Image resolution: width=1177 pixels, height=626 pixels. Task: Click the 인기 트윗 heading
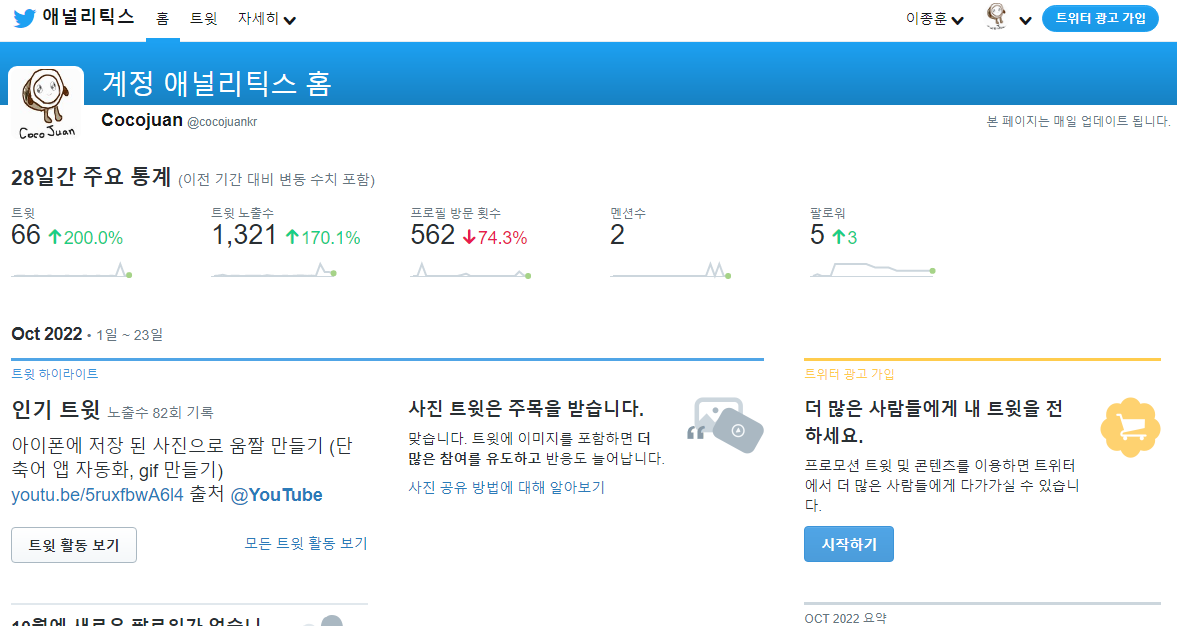pyautogui.click(x=56, y=410)
